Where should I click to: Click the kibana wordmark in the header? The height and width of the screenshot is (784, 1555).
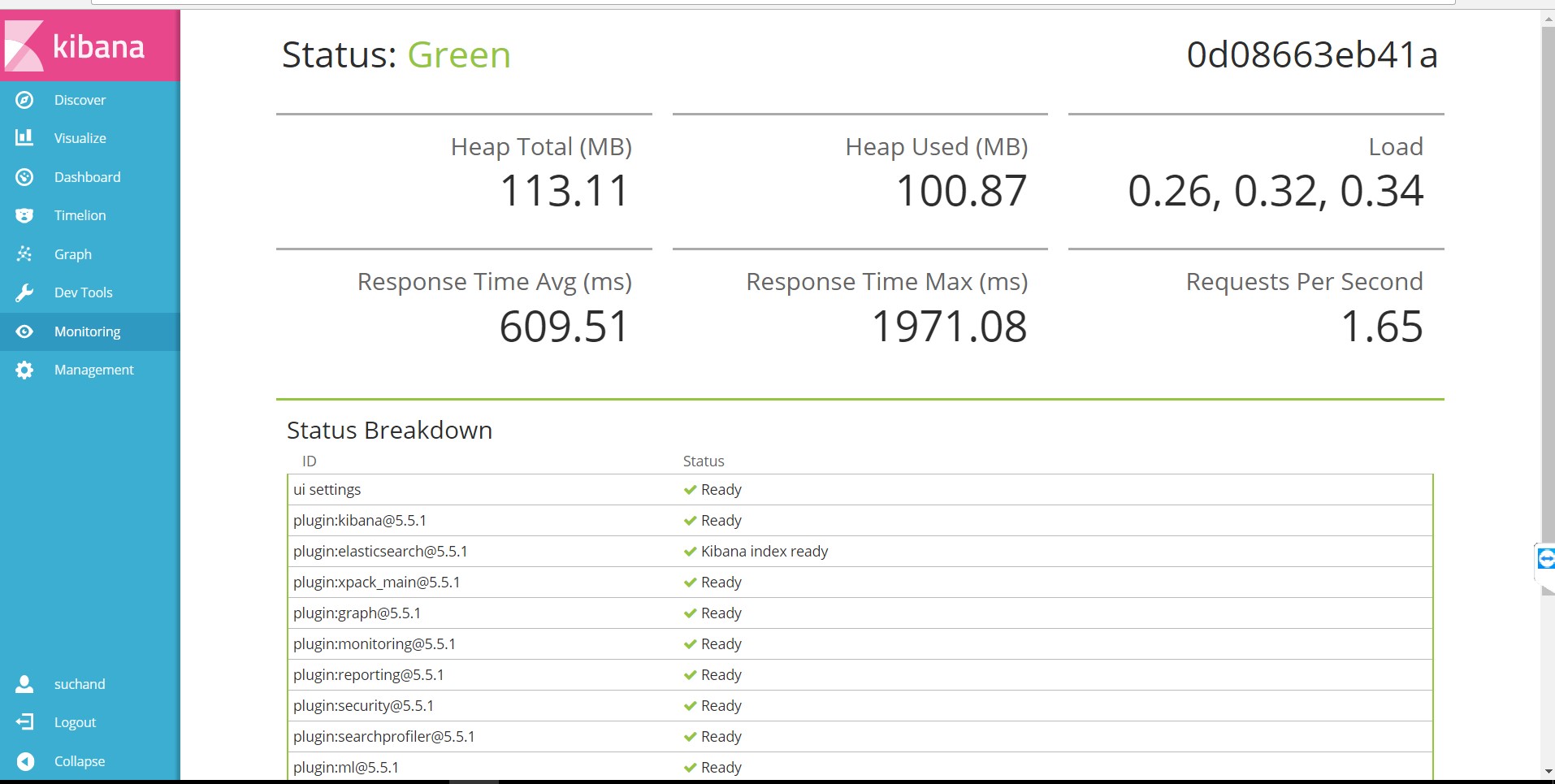[98, 47]
